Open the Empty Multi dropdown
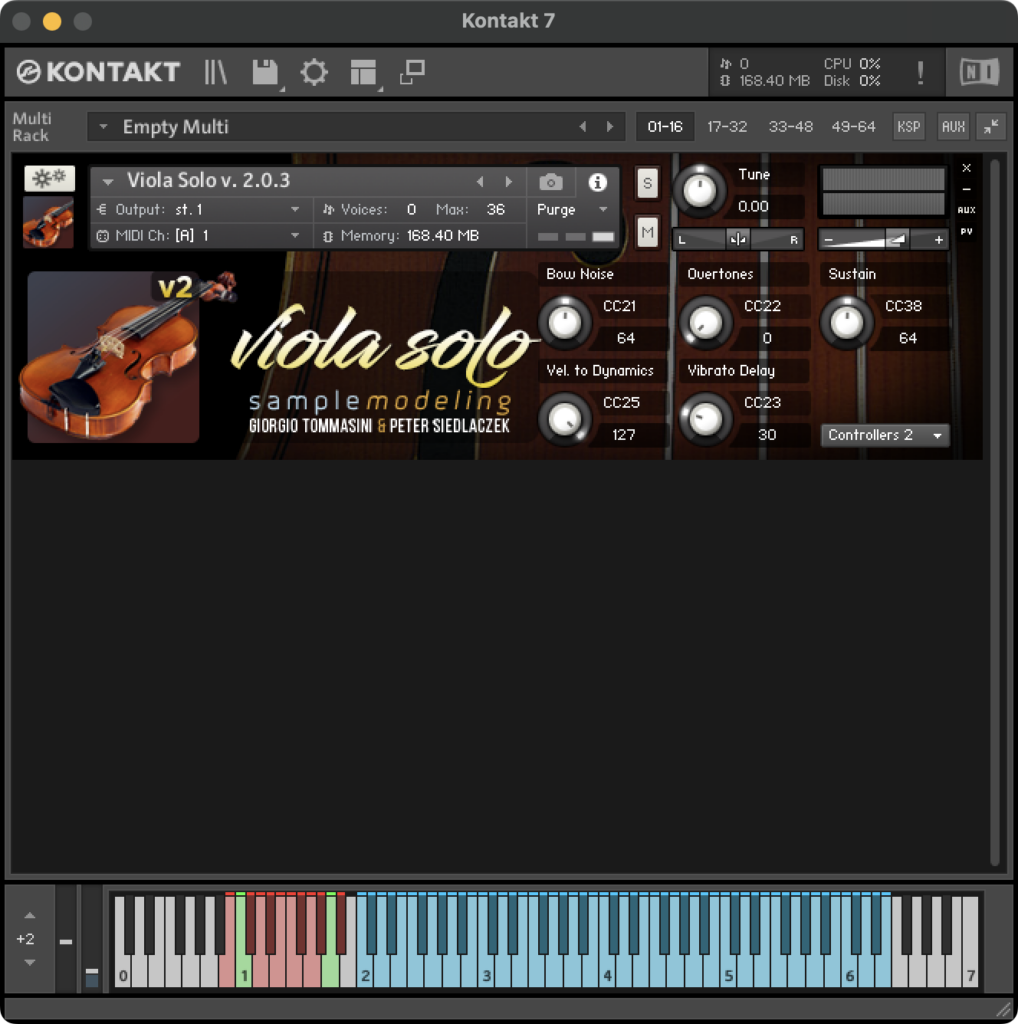Viewport: 1018px width, 1024px height. click(x=103, y=127)
